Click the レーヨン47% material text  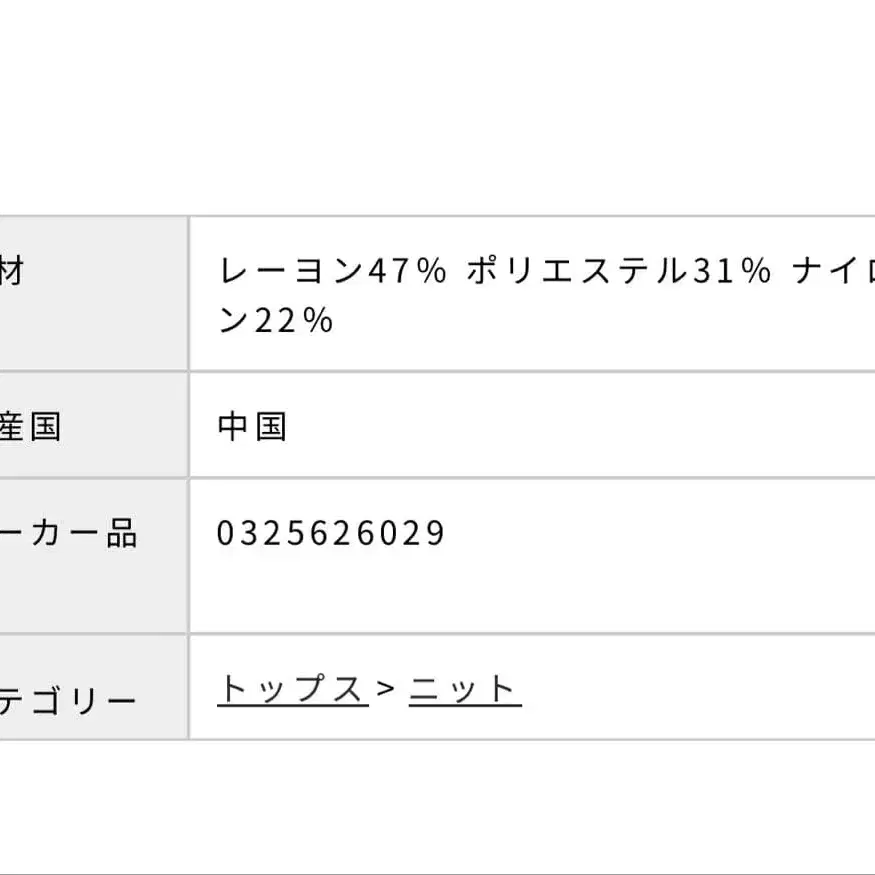point(332,270)
